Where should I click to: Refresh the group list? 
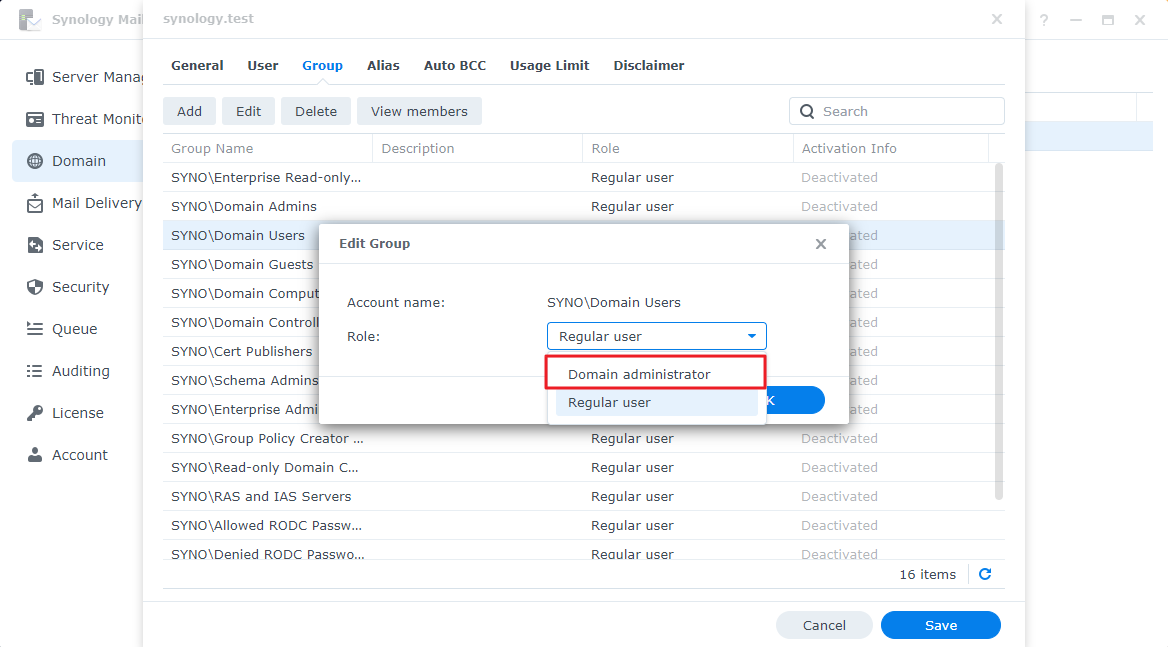click(x=985, y=574)
